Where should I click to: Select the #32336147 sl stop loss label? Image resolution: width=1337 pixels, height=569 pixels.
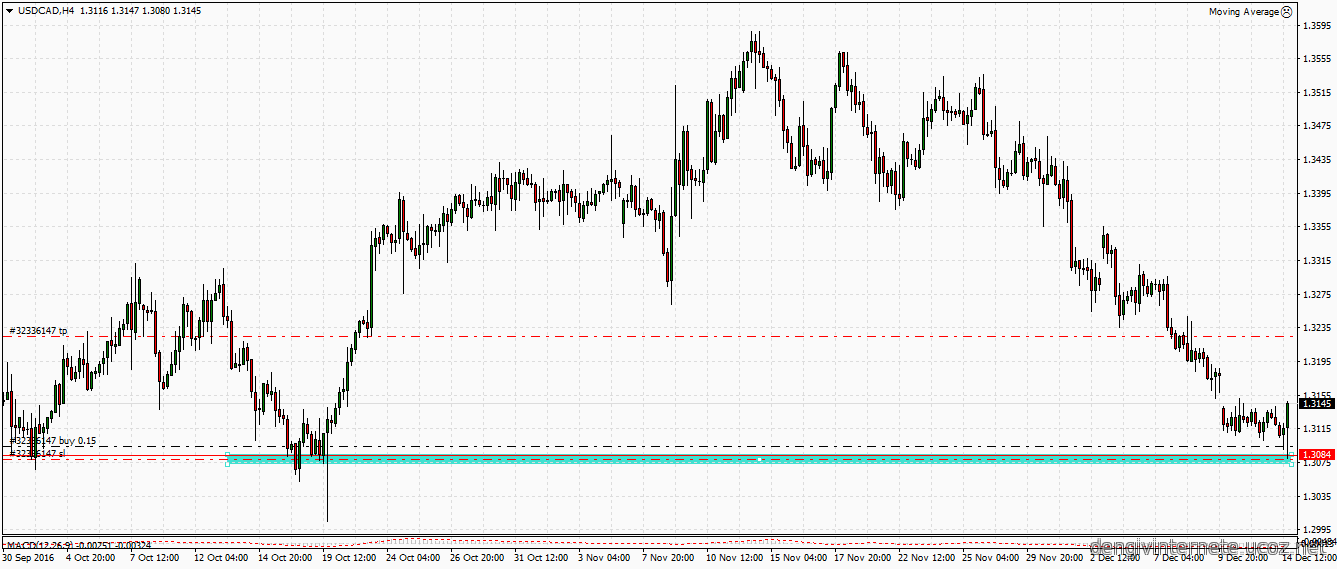(37, 453)
